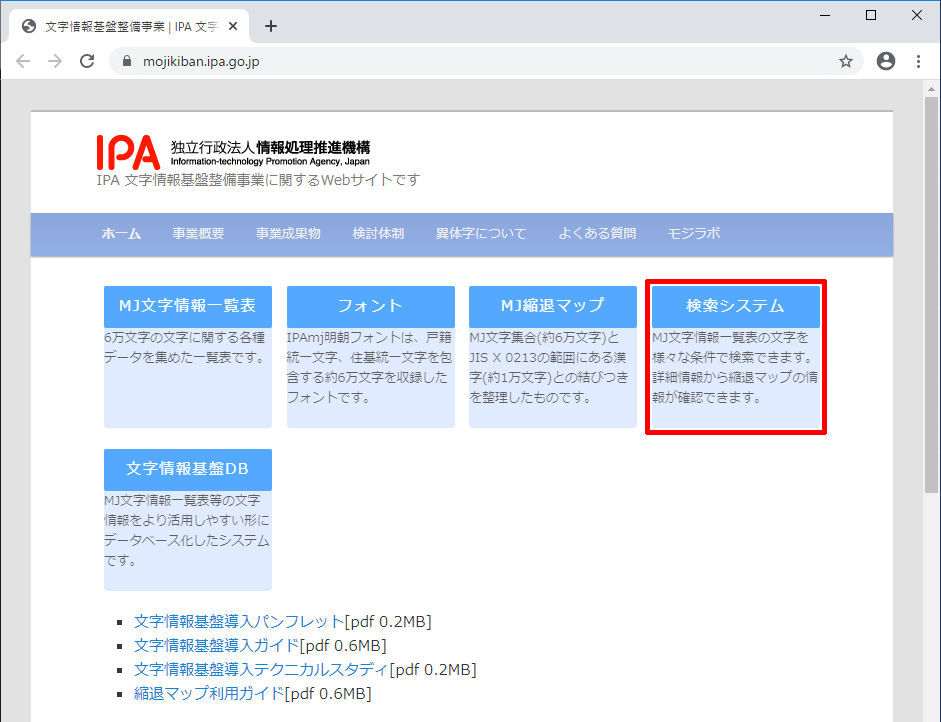This screenshot has height=722, width=941.
Task: Maximize the Chrome window
Action: click(871, 16)
